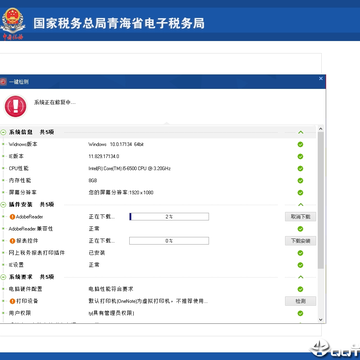Viewport: 360px width, 360px height.
Task: Click the 正在下载 status for AdobeReader
Action: 102,217
